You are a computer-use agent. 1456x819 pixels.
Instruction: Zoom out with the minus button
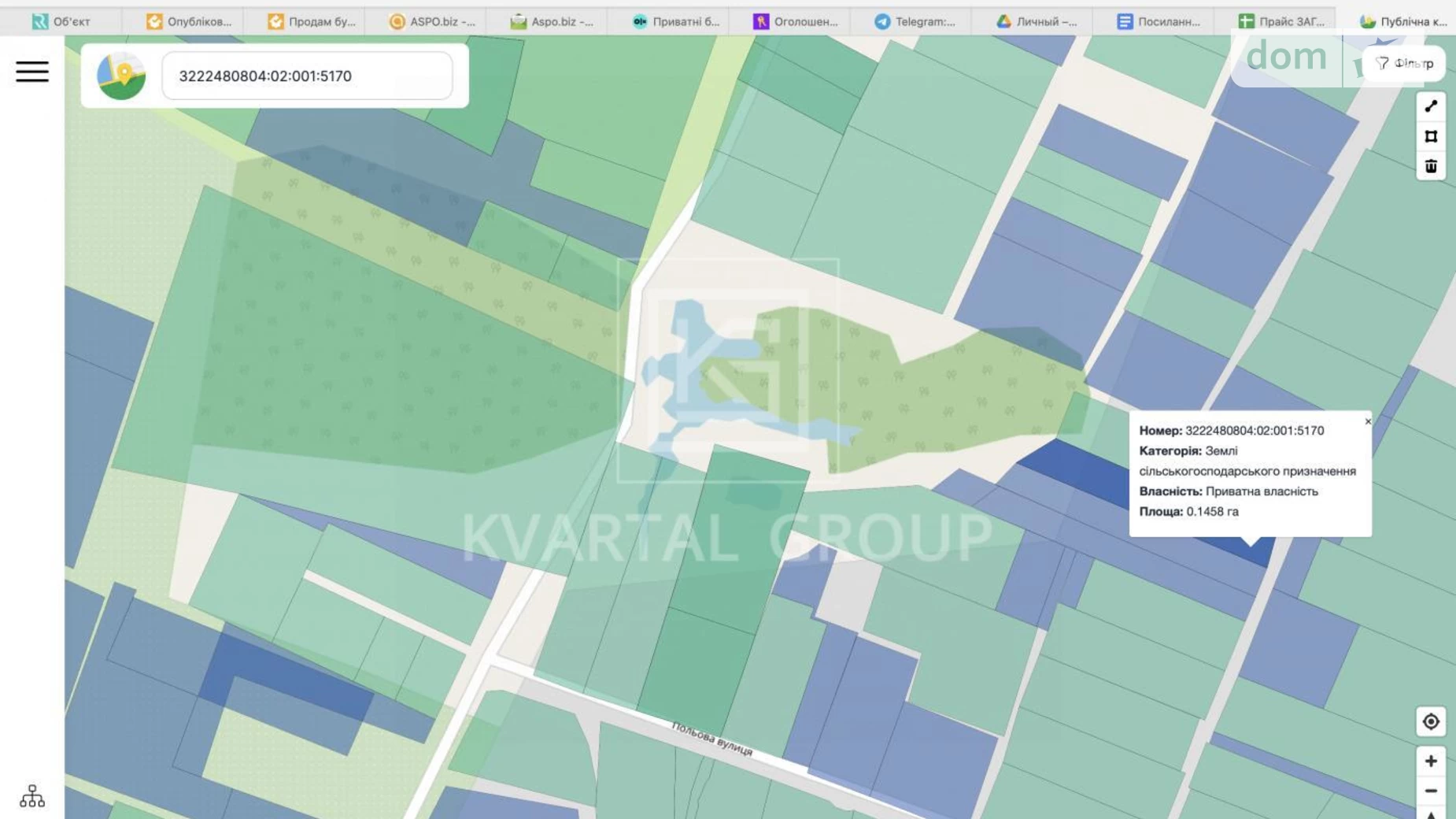tap(1431, 791)
